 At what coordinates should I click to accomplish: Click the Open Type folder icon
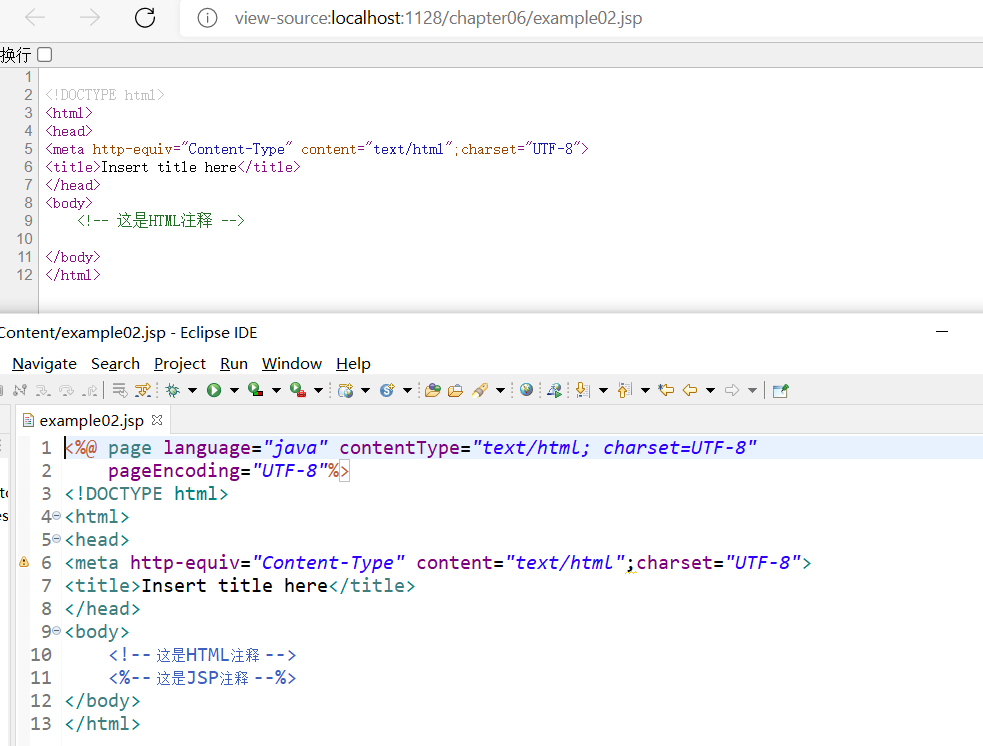433,391
